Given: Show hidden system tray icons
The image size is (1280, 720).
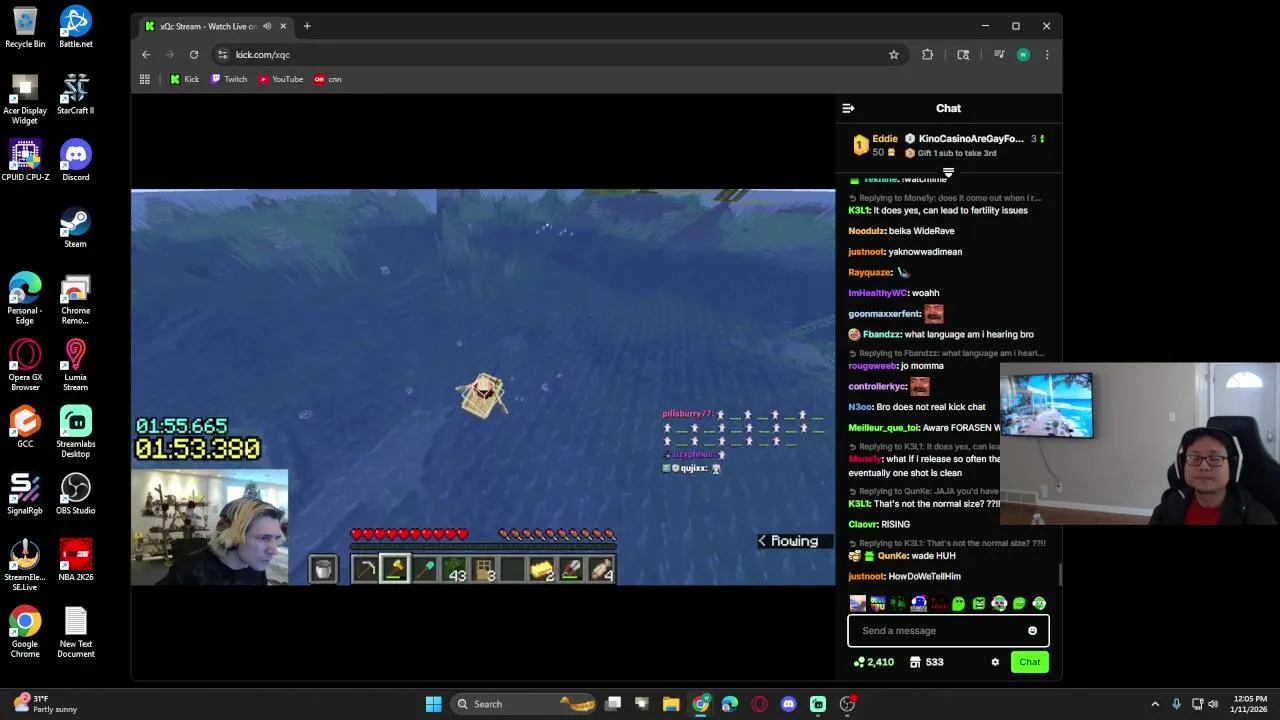Looking at the screenshot, I should [1155, 704].
